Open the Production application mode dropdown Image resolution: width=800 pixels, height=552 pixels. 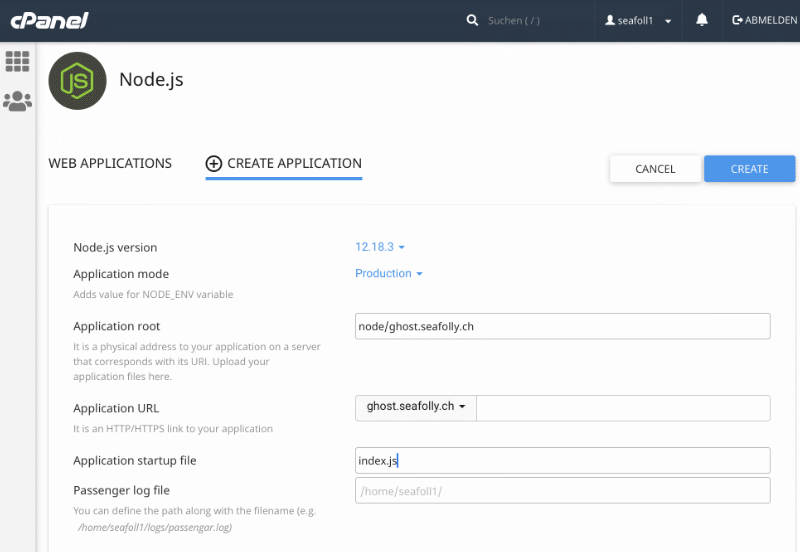tap(389, 273)
